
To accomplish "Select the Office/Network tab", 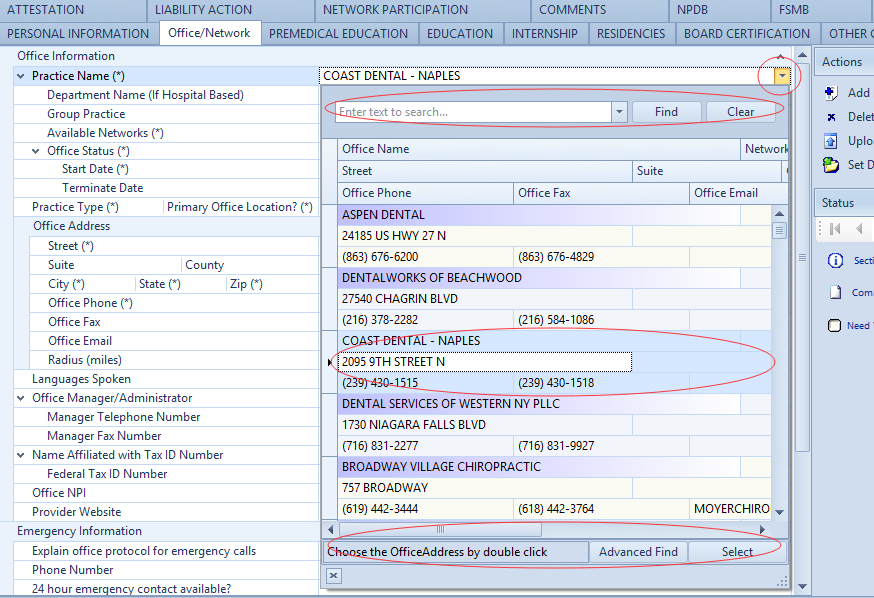I will [209, 33].
